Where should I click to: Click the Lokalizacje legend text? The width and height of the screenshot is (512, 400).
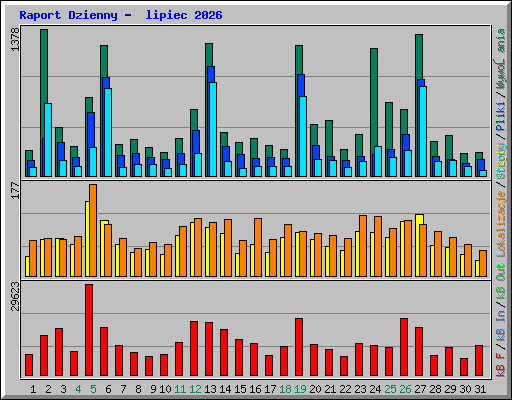(x=501, y=224)
